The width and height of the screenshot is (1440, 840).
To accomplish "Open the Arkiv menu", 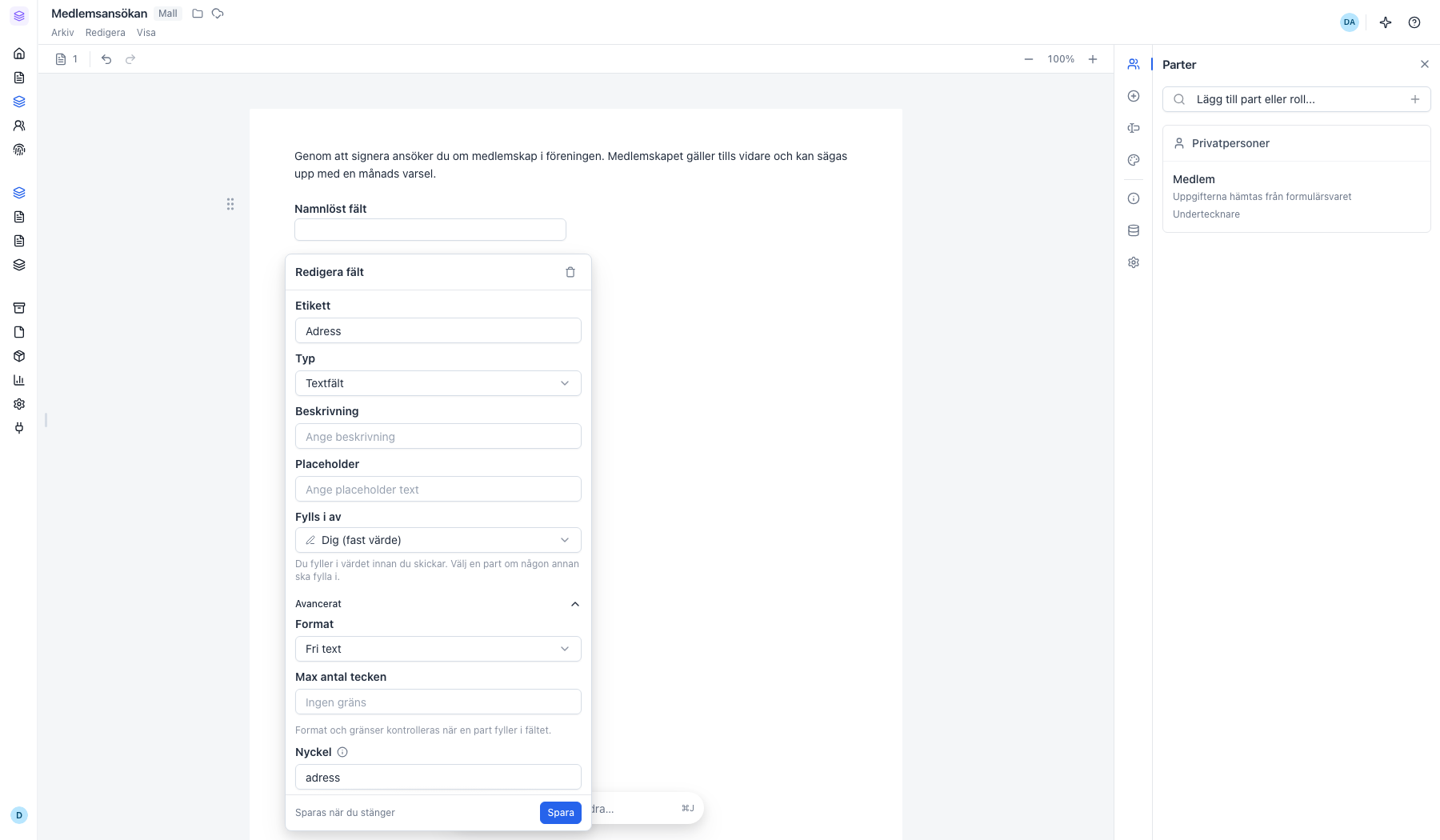I will coord(62,33).
